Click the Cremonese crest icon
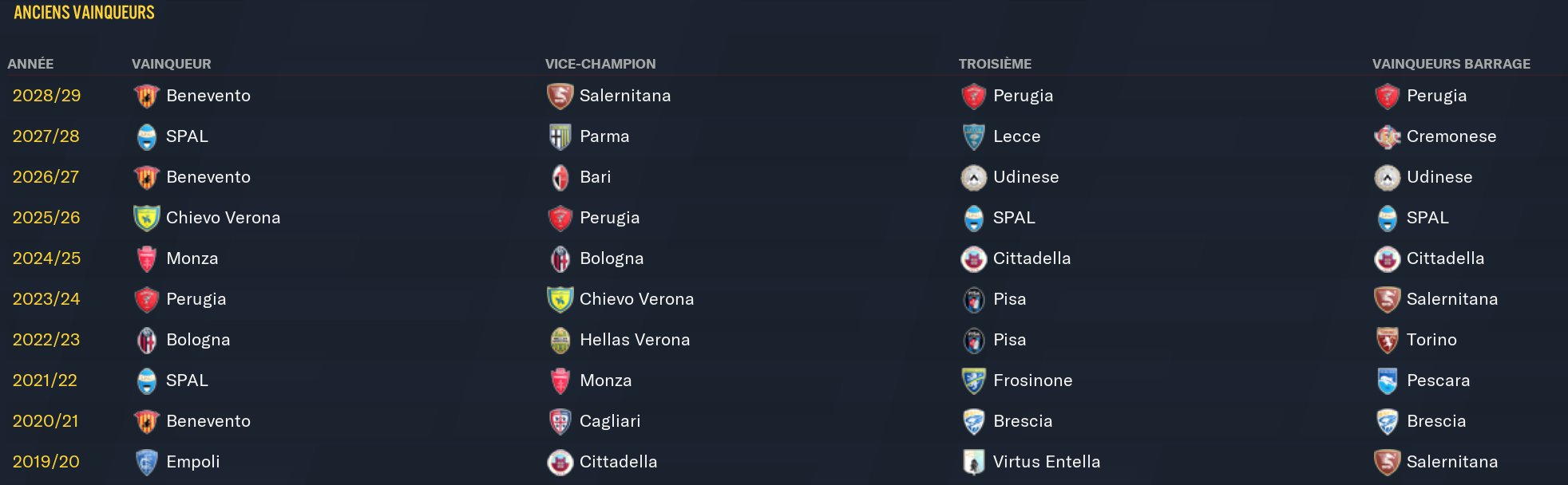The image size is (1568, 485). pos(1387,136)
